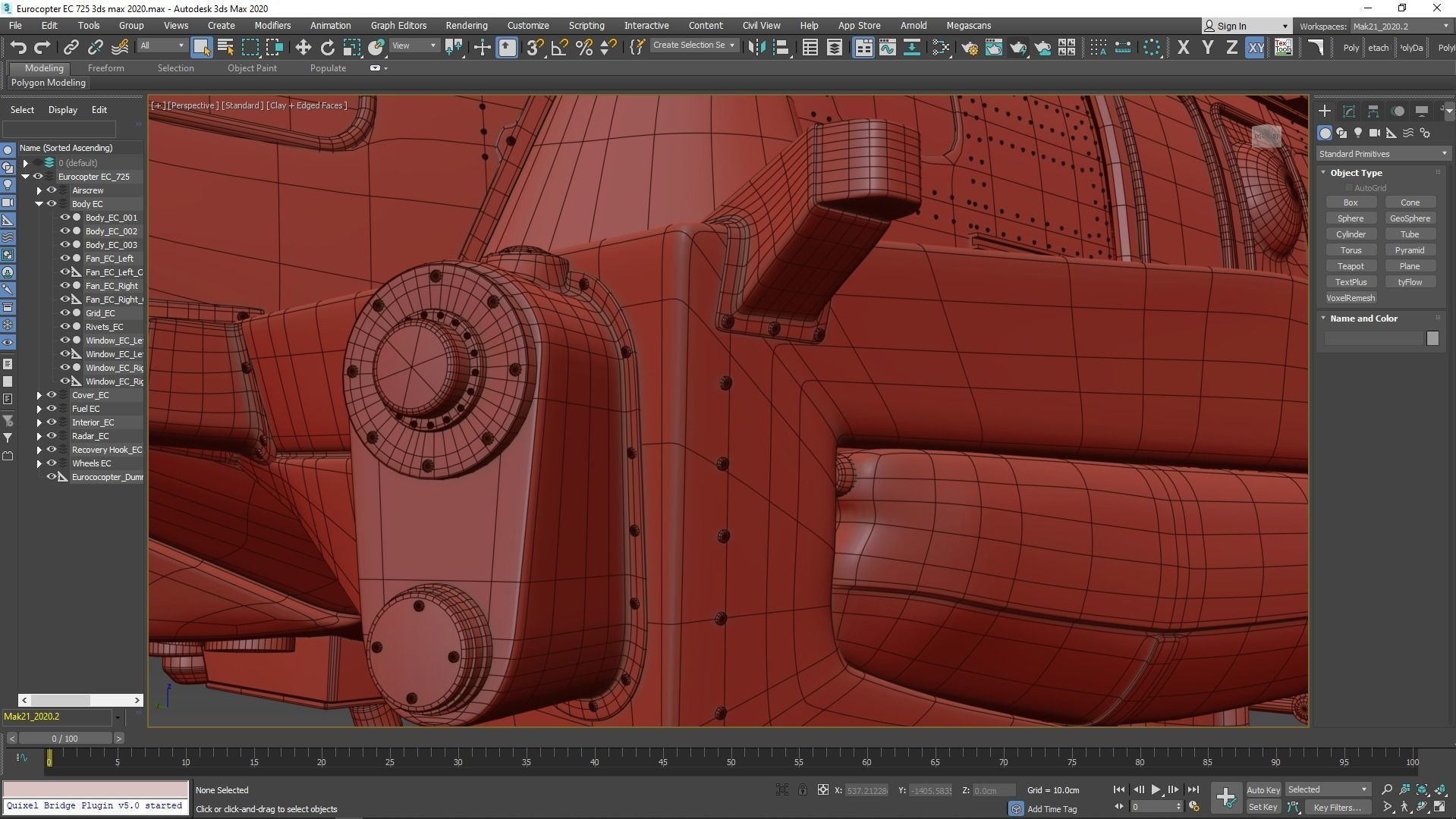
Task: Open the Hierarchy command panel tab
Action: pyautogui.click(x=1373, y=111)
